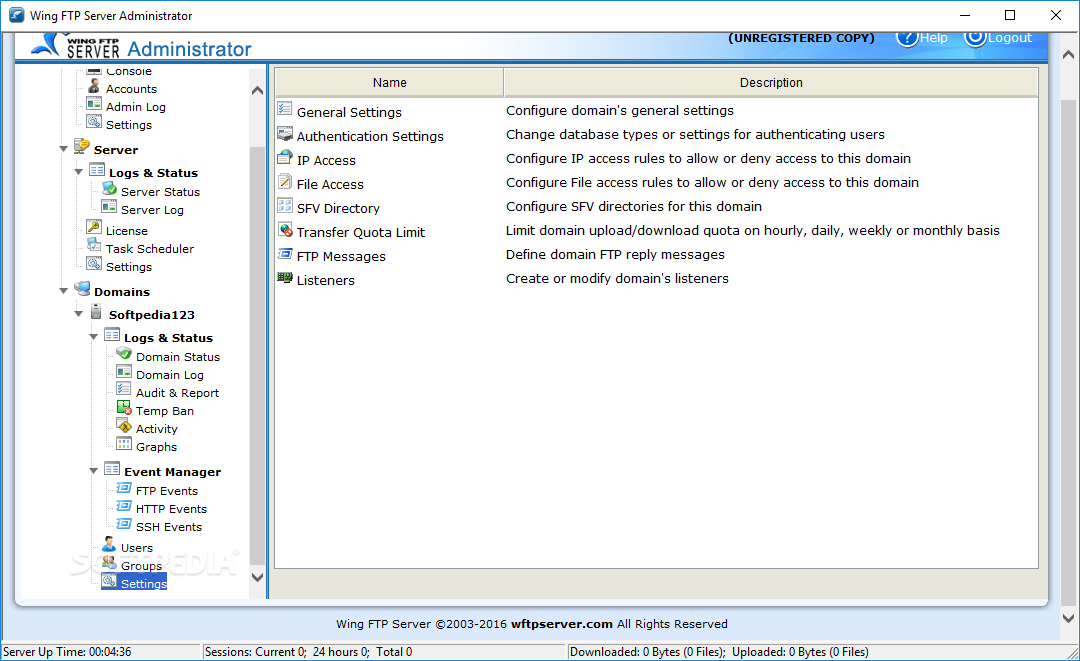Collapse server Logs & Status node
Screen dimensions: 1080x661
tap(79, 171)
